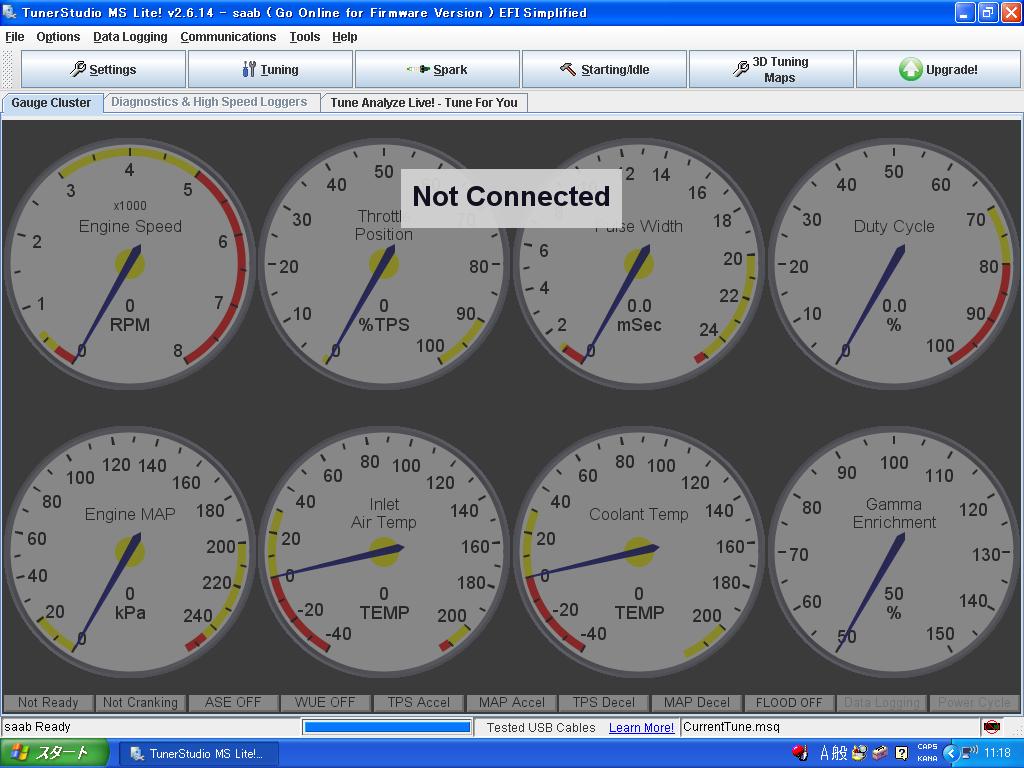1024x768 pixels.
Task: Expand the Communications menu
Action: pos(228,37)
